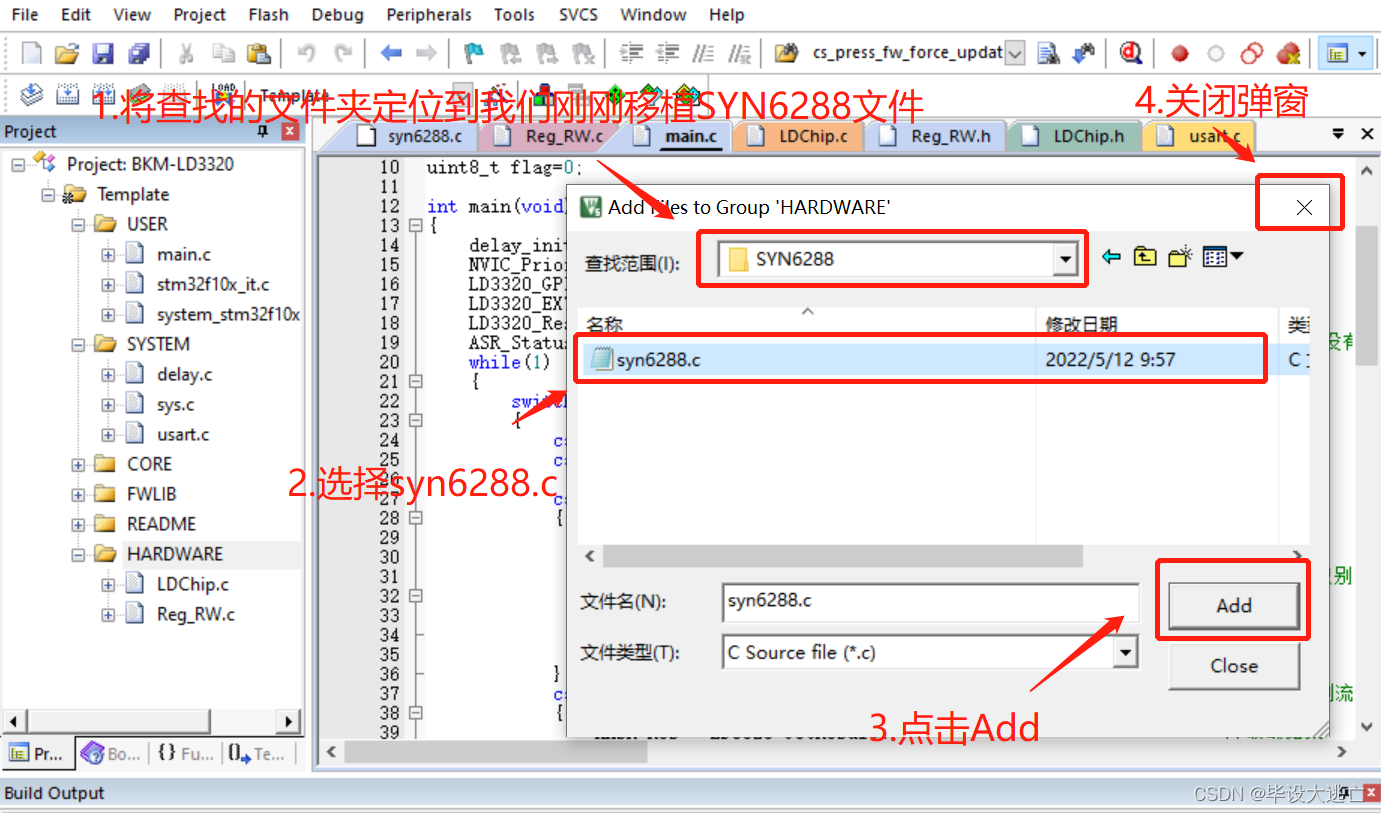Switch to LDChip.h editor tab

(x=1075, y=136)
